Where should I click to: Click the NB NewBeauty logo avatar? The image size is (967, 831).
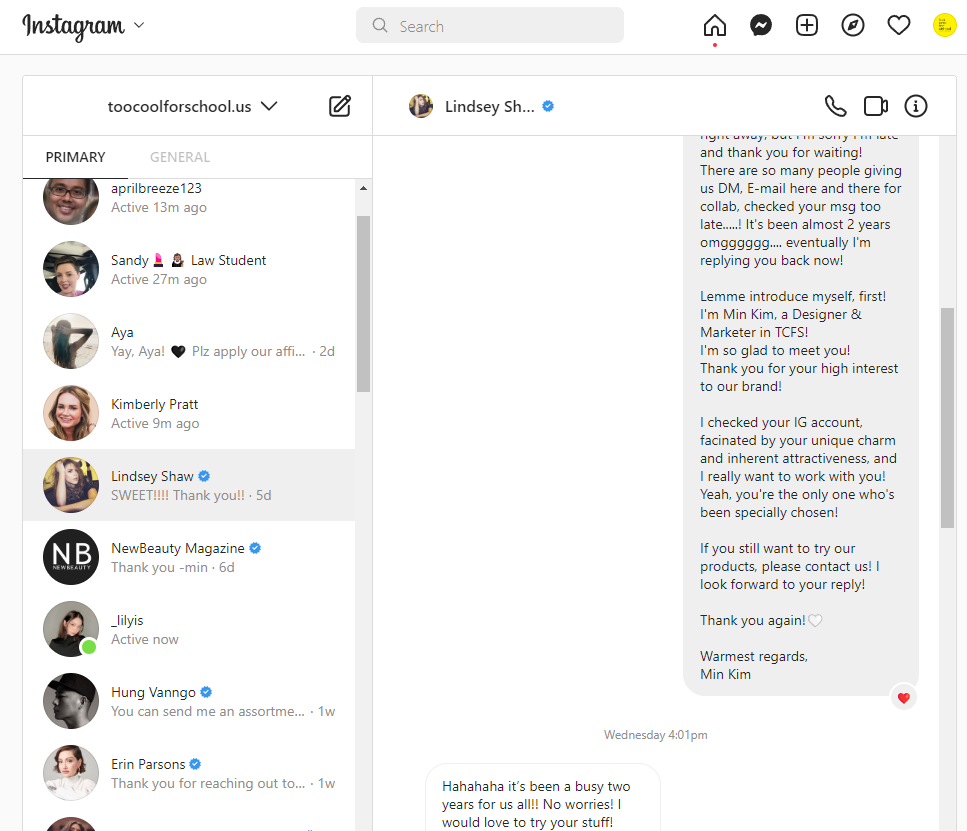click(71, 557)
